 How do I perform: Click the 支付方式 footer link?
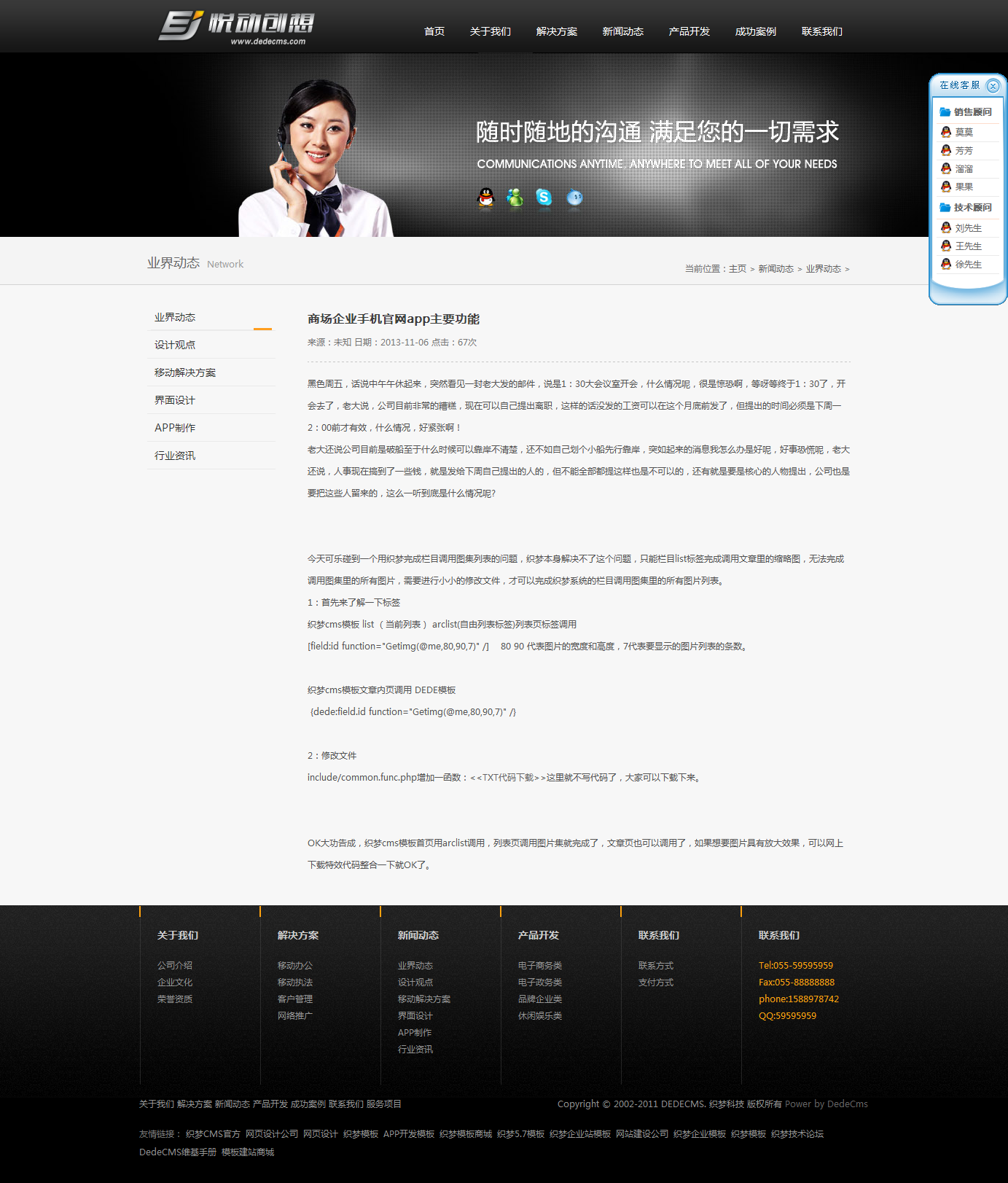656,982
